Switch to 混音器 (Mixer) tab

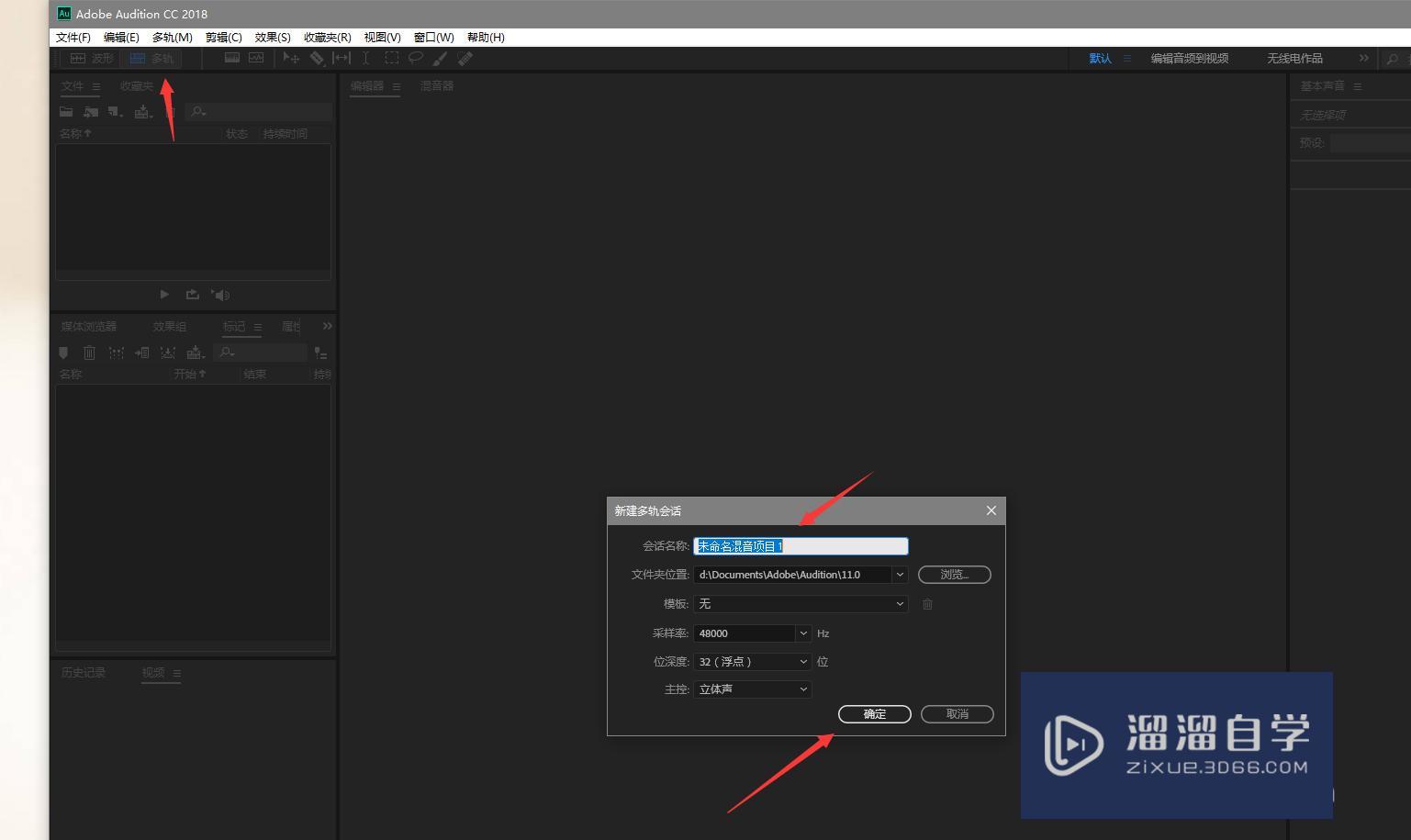tap(437, 86)
